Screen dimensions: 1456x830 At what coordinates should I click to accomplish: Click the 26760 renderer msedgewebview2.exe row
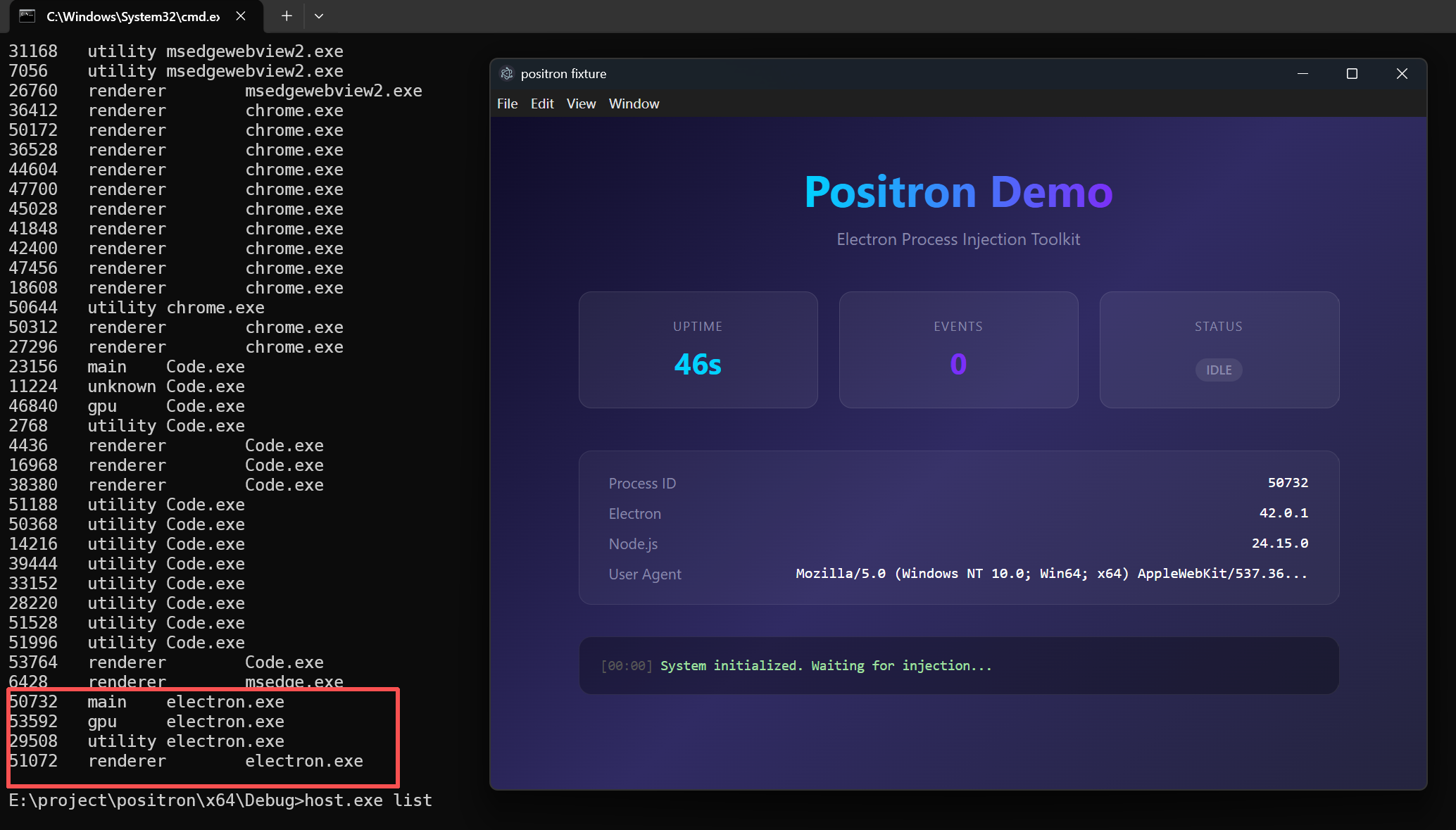click(215, 91)
